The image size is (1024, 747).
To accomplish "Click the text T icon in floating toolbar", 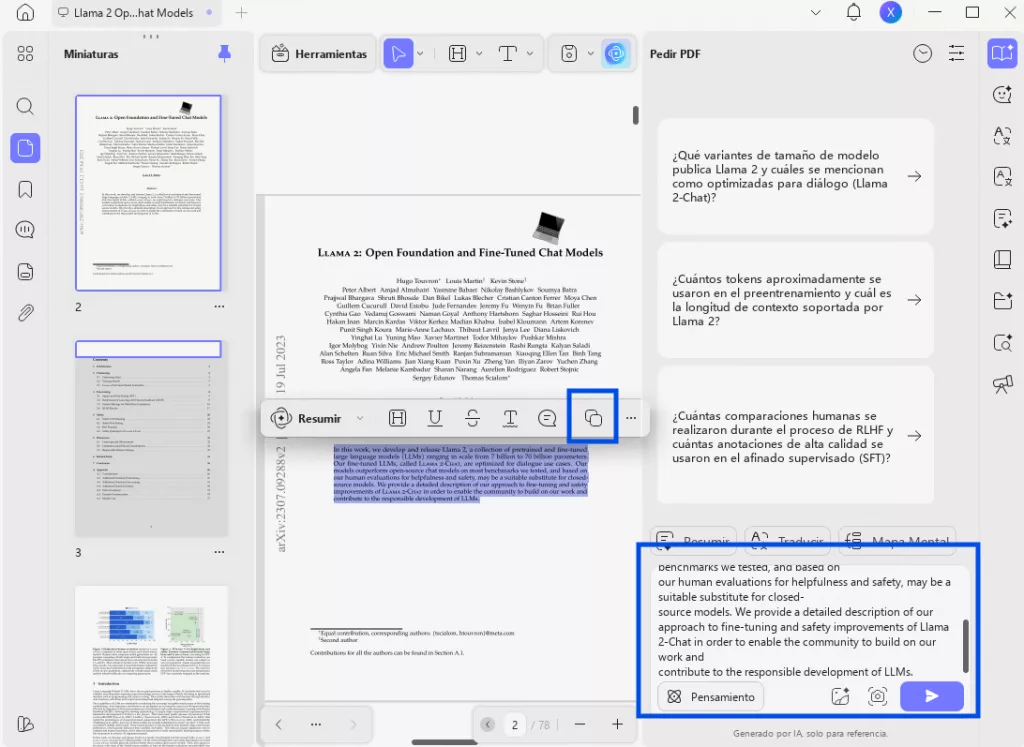I will point(510,418).
